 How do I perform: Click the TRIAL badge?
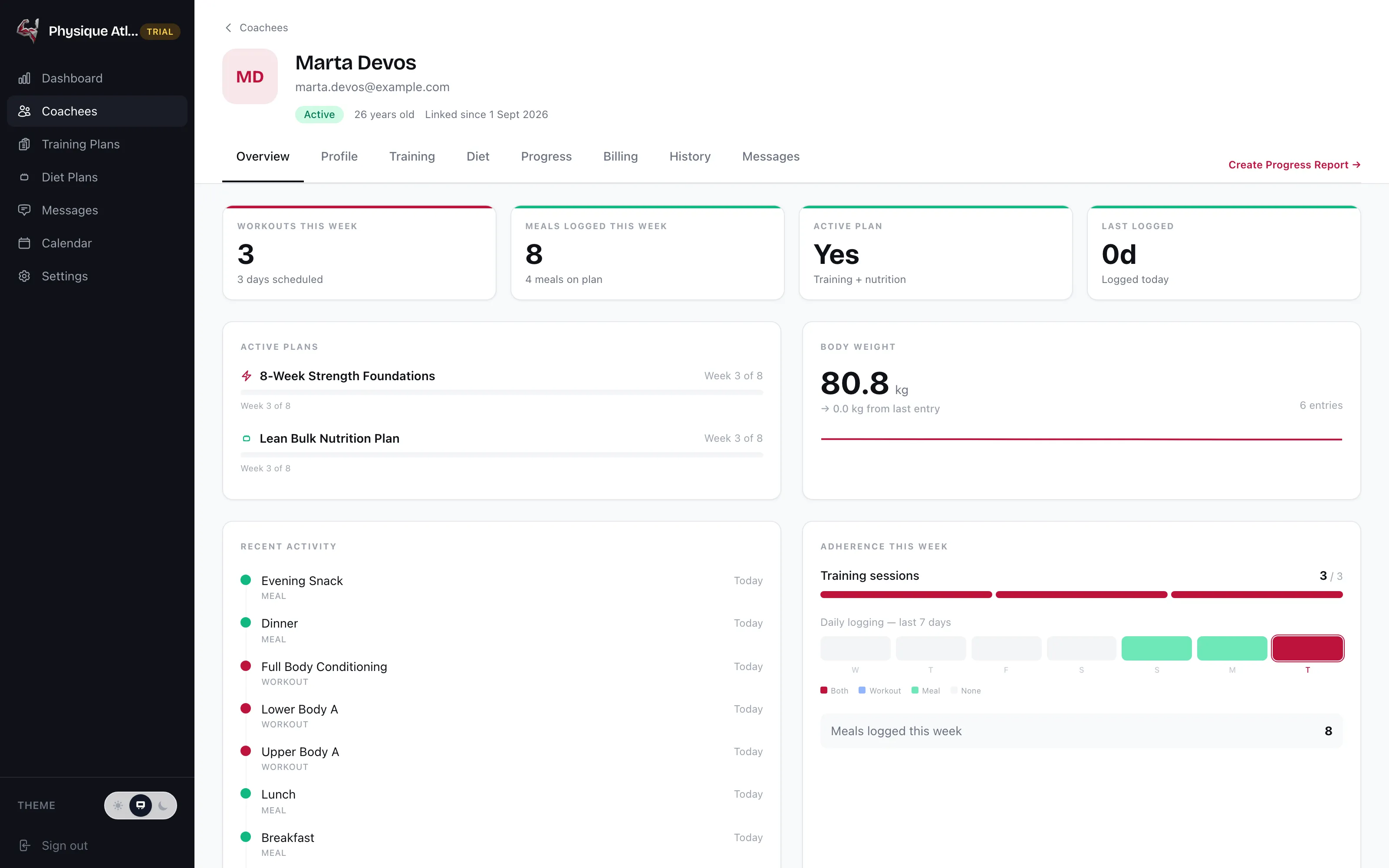(160, 32)
